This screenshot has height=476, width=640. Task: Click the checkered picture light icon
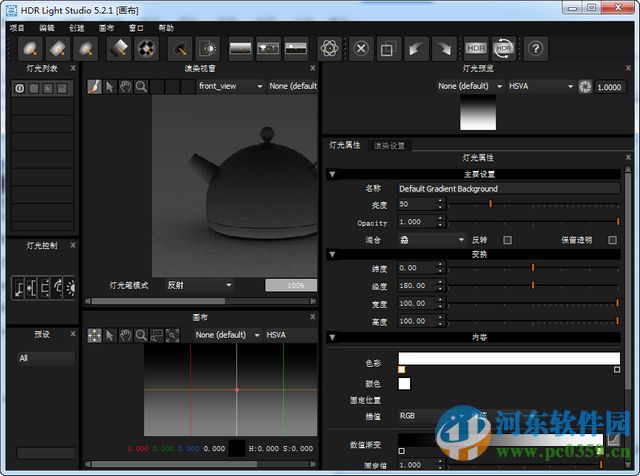click(147, 49)
